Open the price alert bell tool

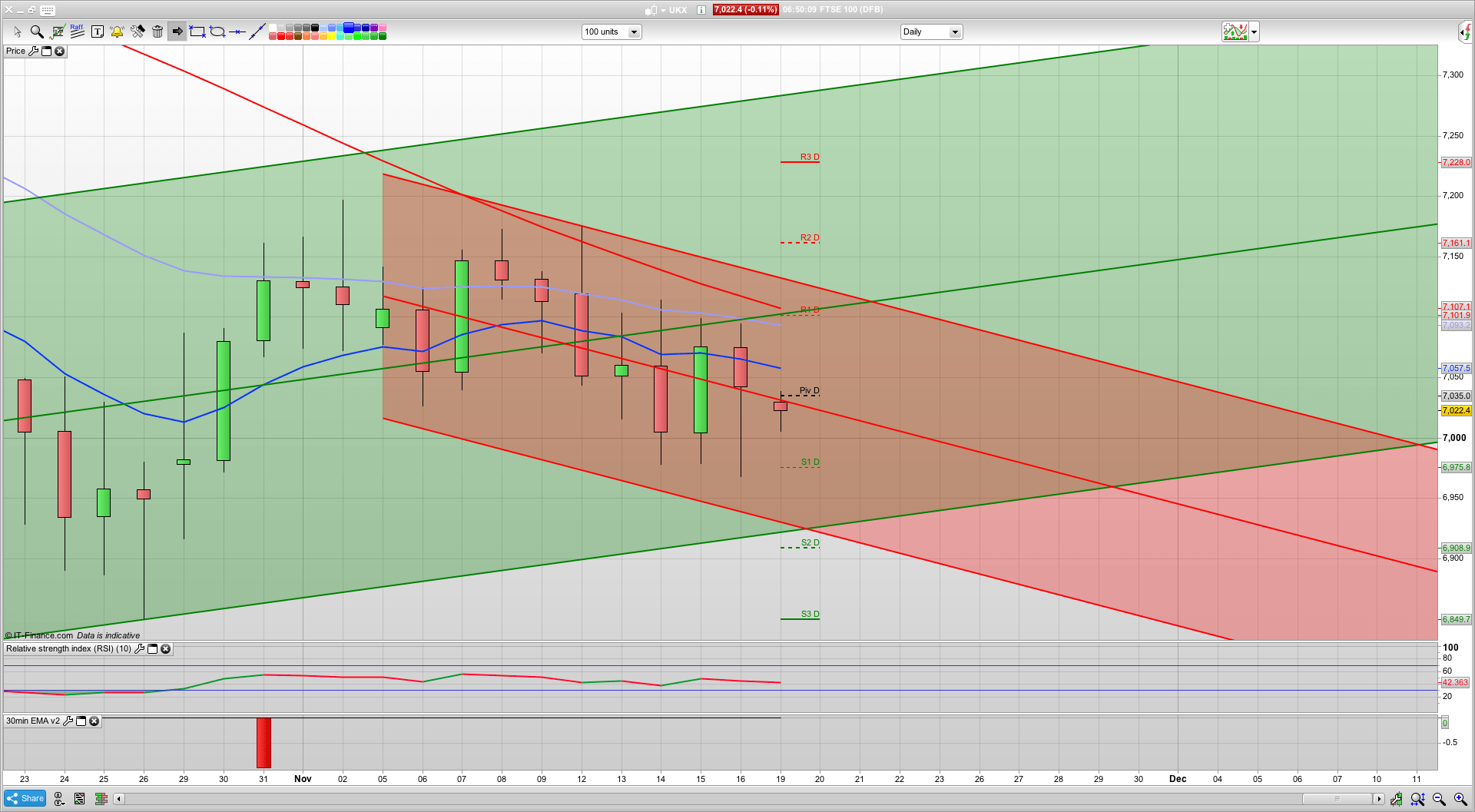click(x=117, y=31)
